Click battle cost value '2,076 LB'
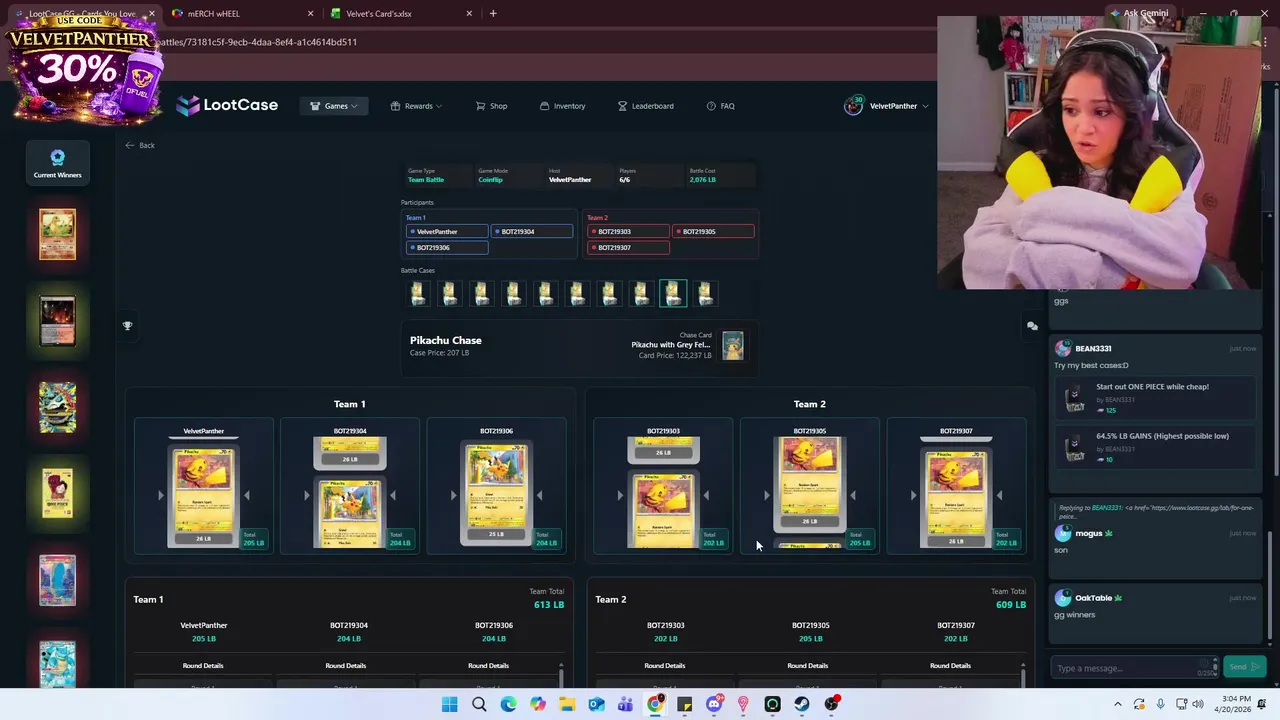This screenshot has width=1280, height=720. (703, 180)
